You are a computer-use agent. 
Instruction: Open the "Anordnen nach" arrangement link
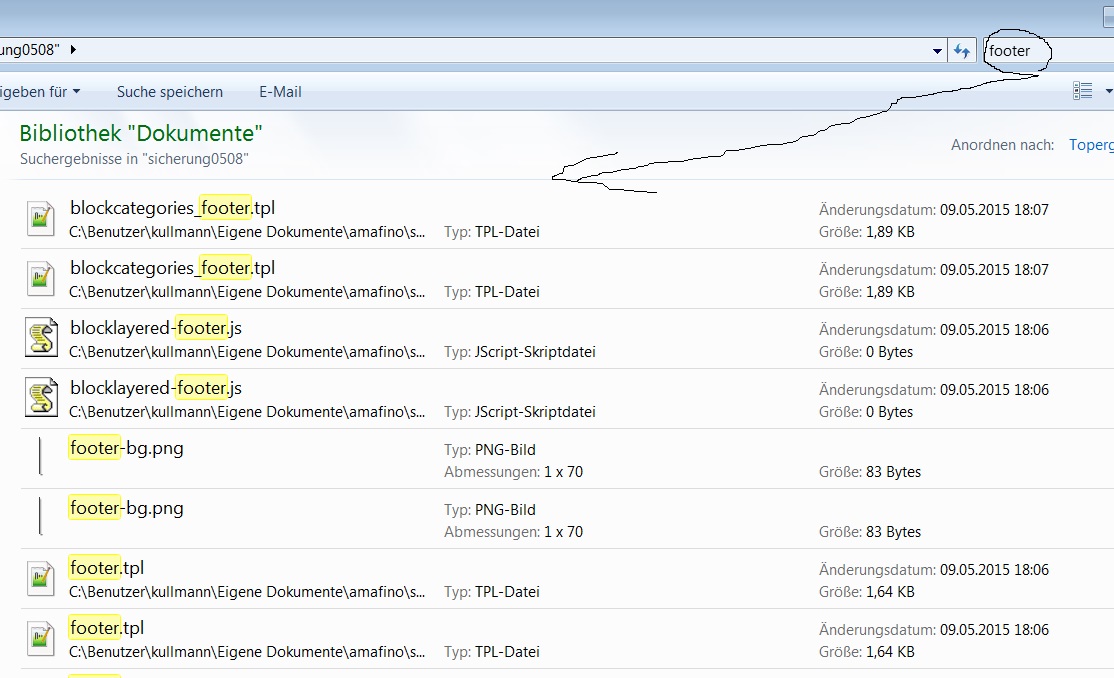pos(1091,145)
